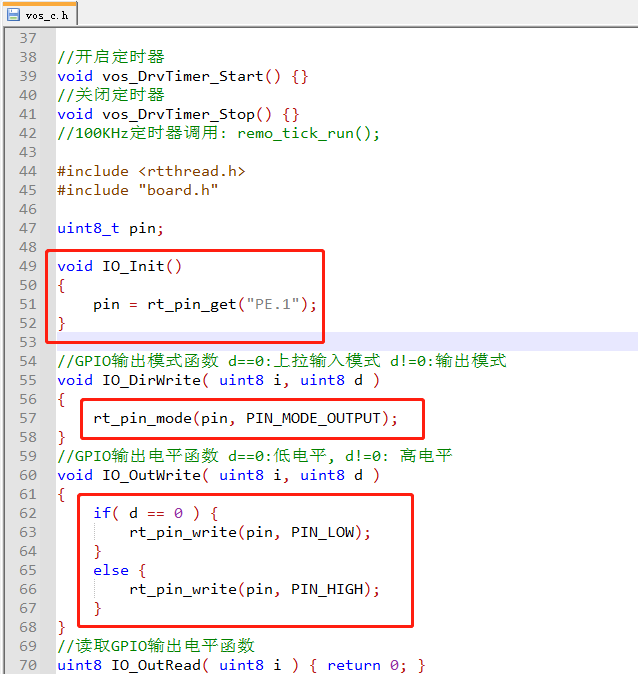Click the 'IO_DirWrite(' function name
Viewport: 638px width, 674px height.
point(156,380)
